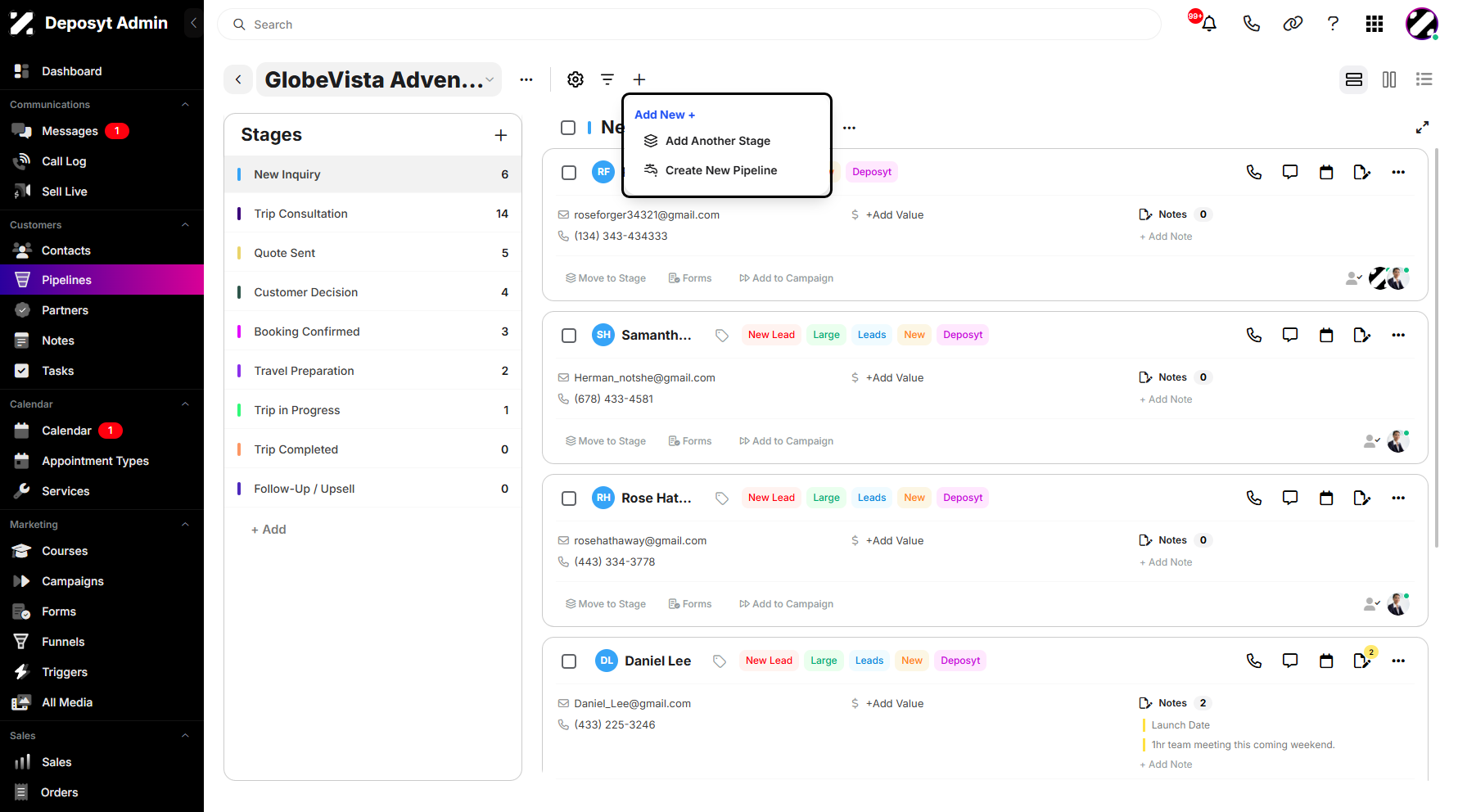Collapse the Customers section
This screenshot has height=812, width=1458.
(185, 225)
